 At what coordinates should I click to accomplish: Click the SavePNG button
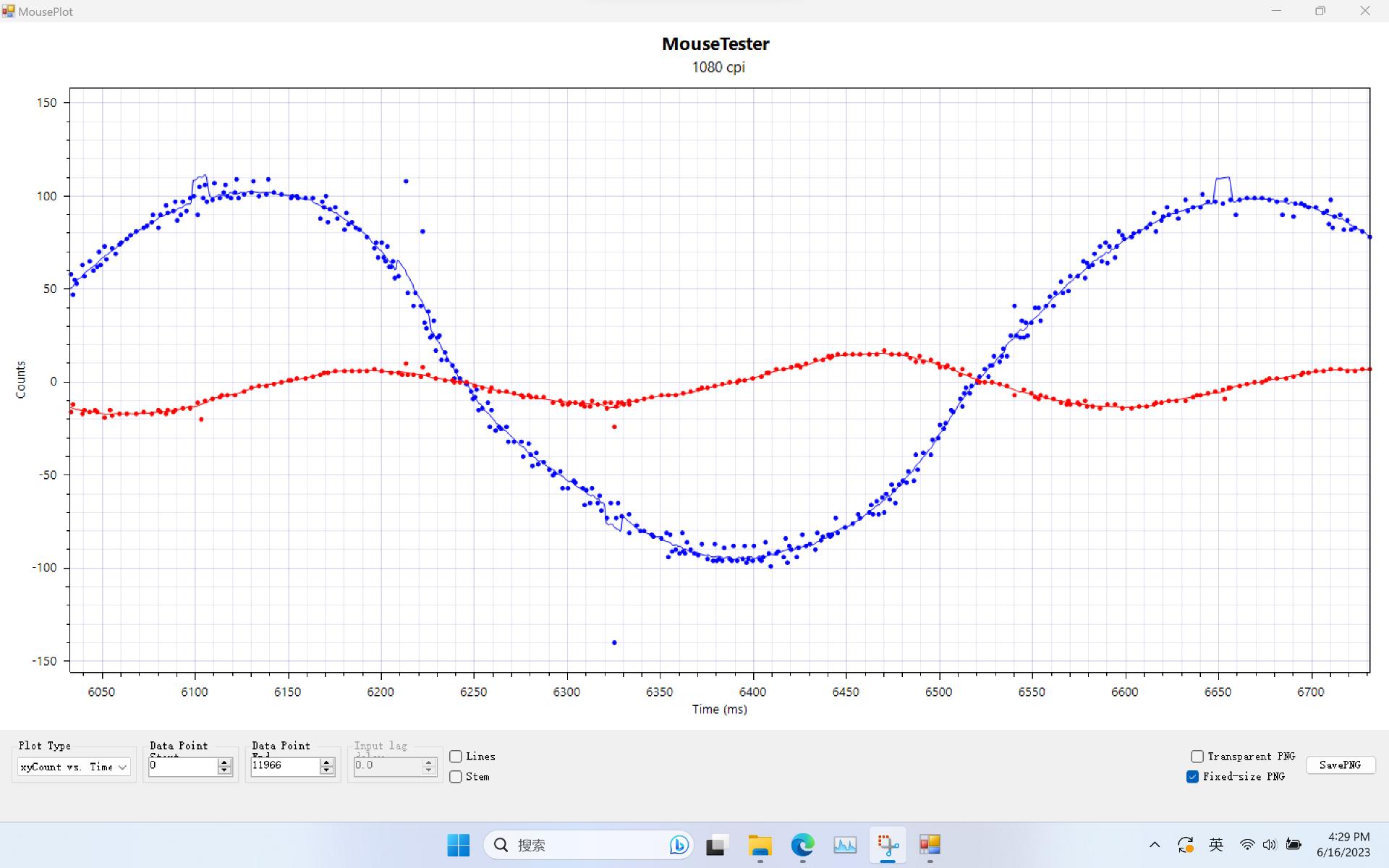pos(1340,765)
